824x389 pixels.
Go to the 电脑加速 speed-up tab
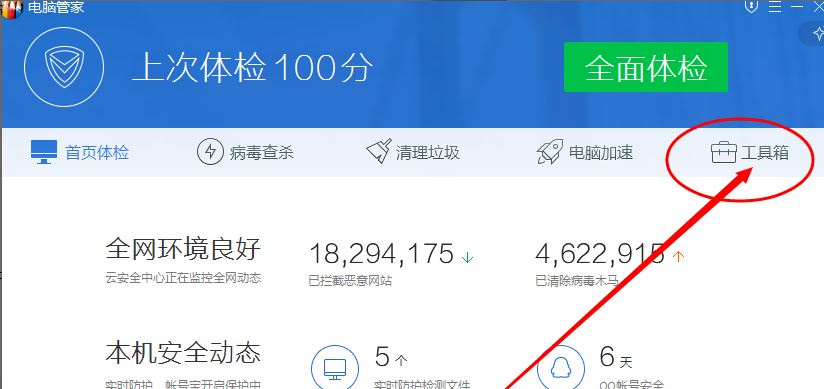coord(585,152)
